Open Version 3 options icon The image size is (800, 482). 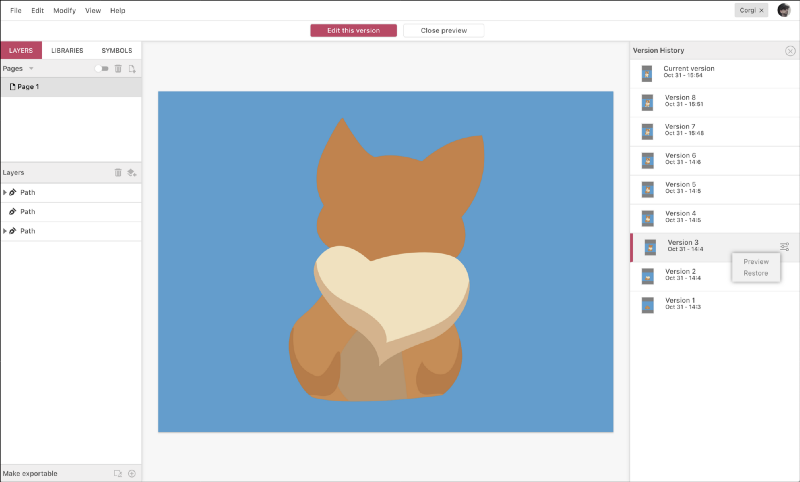pos(785,247)
